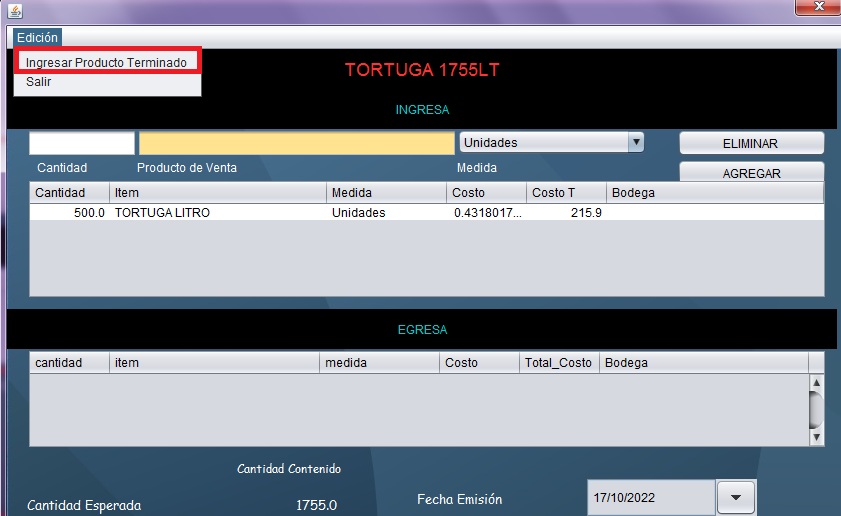The width and height of the screenshot is (841, 516).
Task: Open the Edición menu
Action: click(x=37, y=37)
